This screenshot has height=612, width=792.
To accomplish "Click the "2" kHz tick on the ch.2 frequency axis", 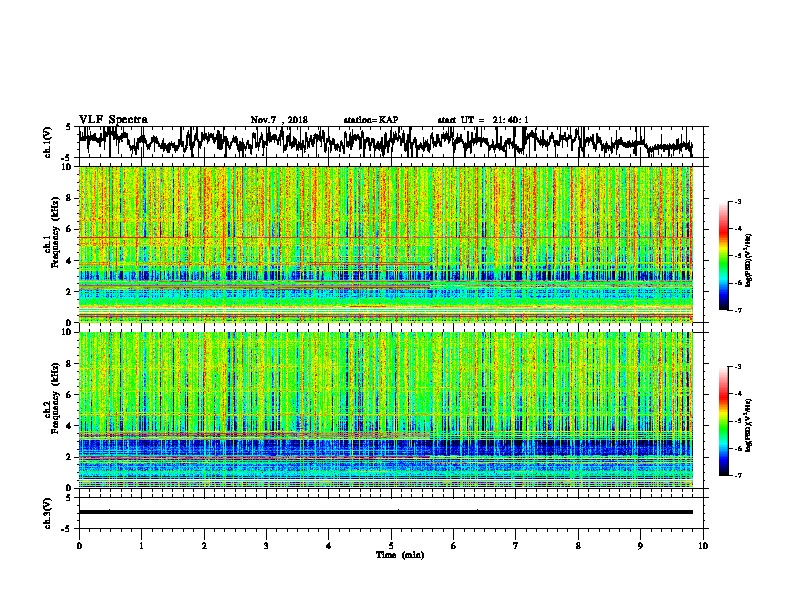I will point(71,457).
